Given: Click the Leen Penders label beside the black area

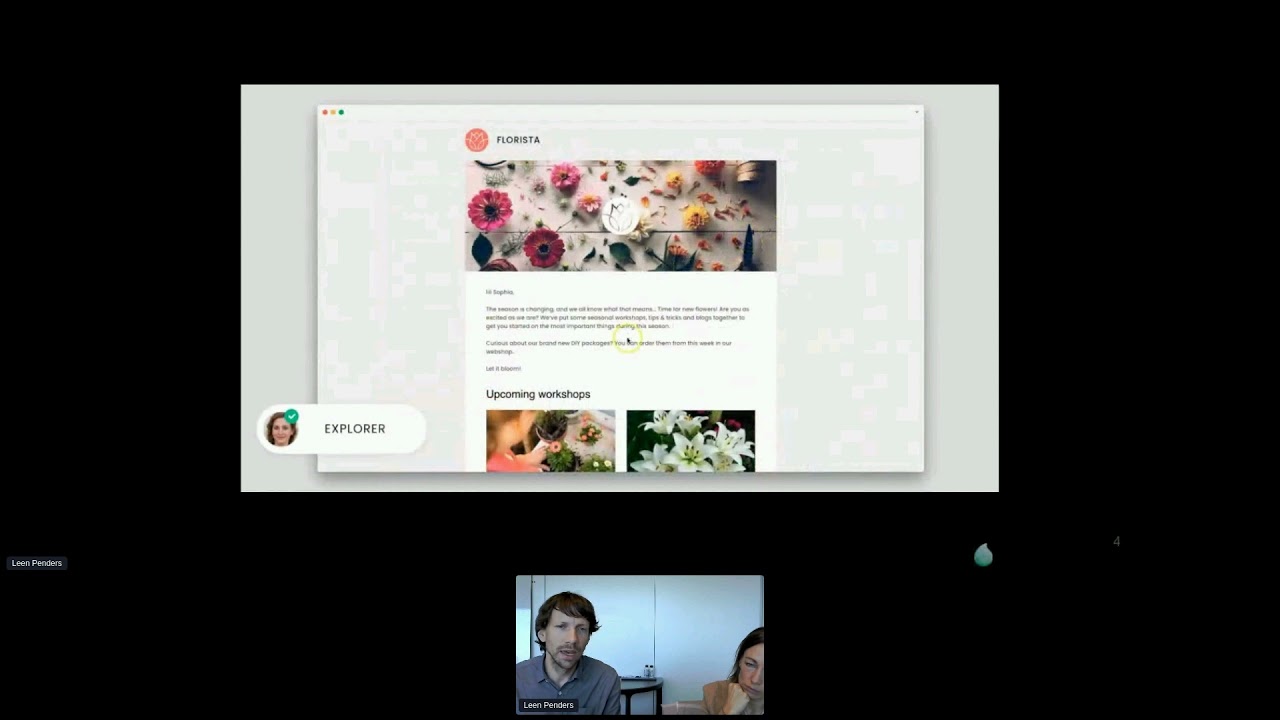Looking at the screenshot, I should click(x=37, y=563).
